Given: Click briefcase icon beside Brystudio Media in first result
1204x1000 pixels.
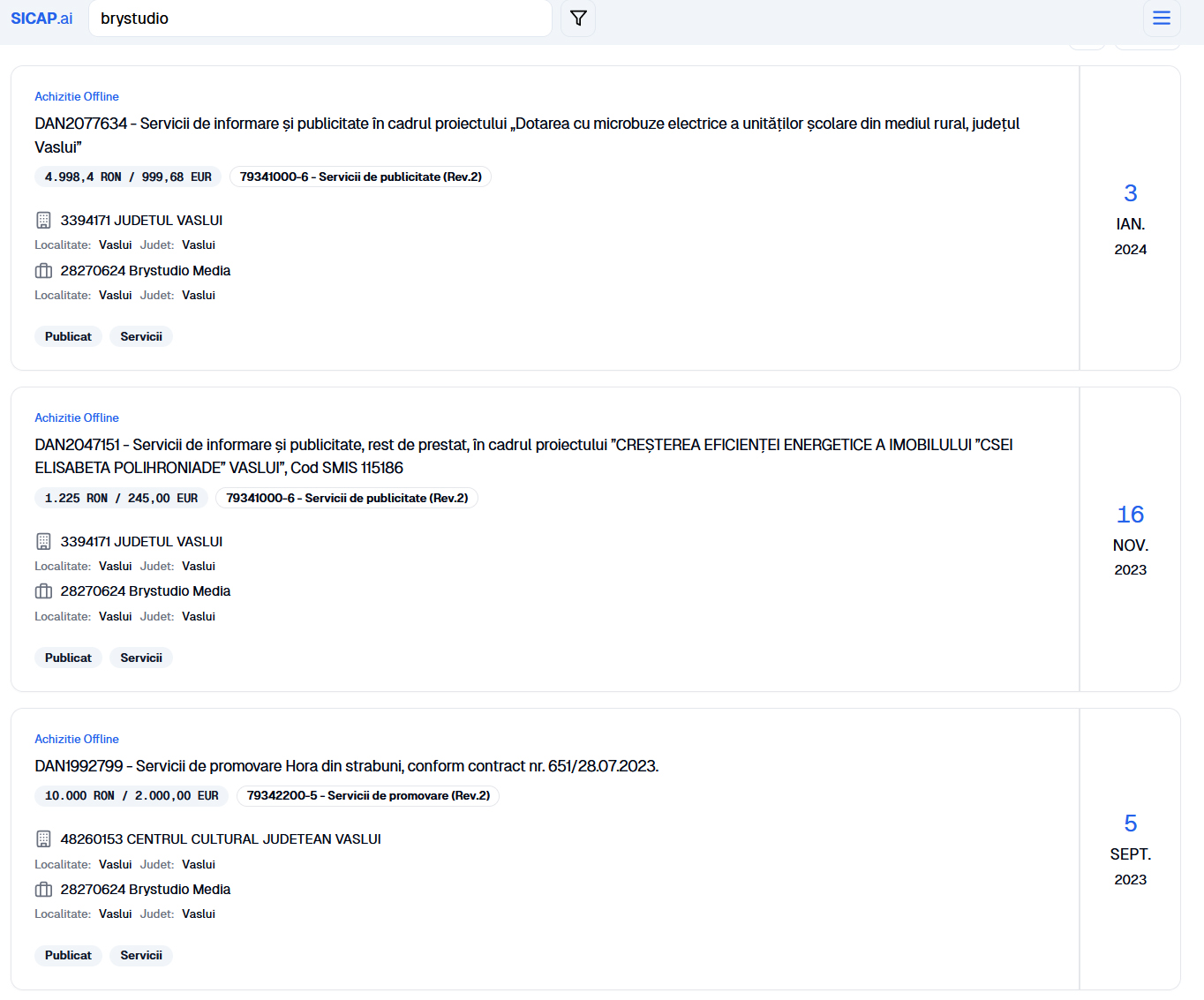Looking at the screenshot, I should (43, 271).
